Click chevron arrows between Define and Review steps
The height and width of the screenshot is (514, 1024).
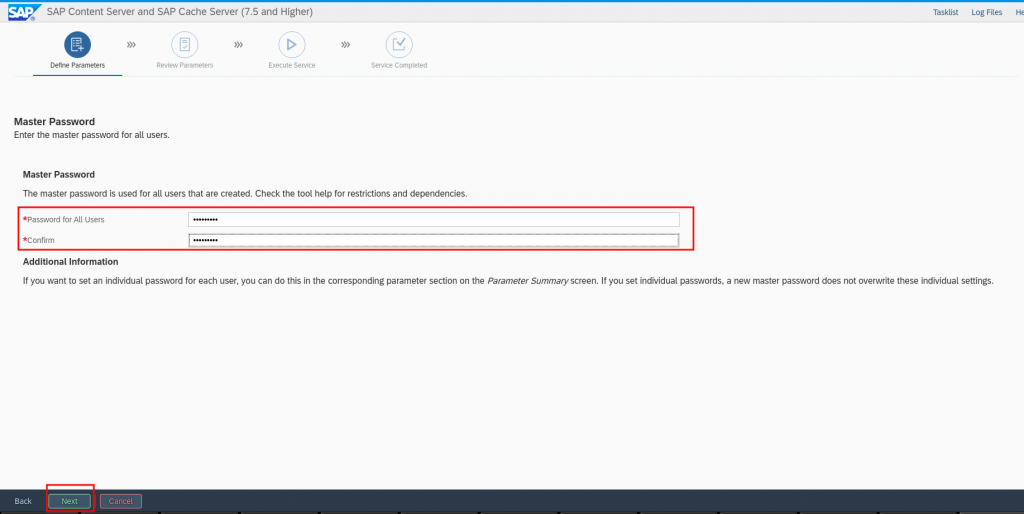click(x=131, y=45)
